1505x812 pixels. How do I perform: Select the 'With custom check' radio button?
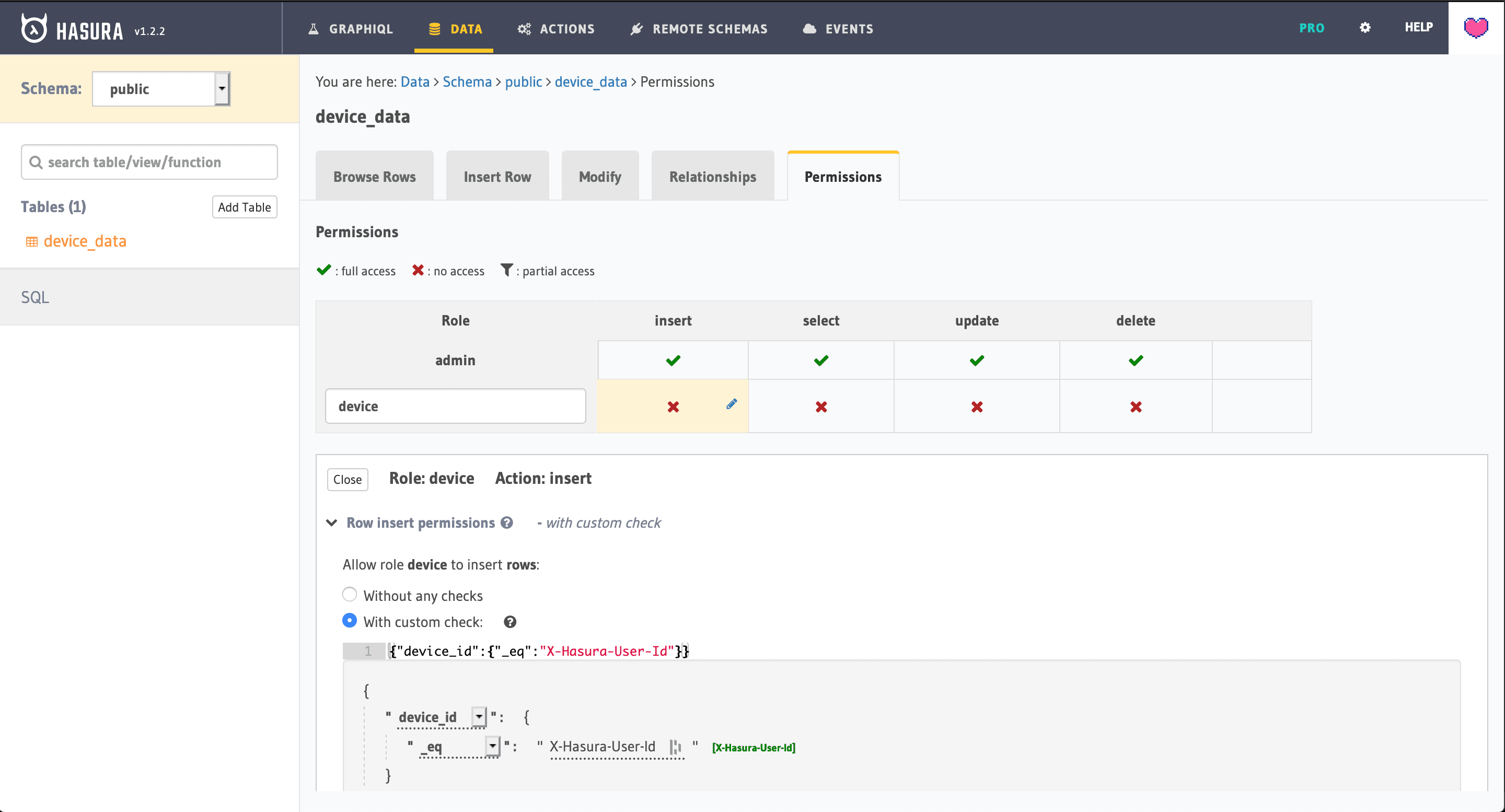[349, 621]
